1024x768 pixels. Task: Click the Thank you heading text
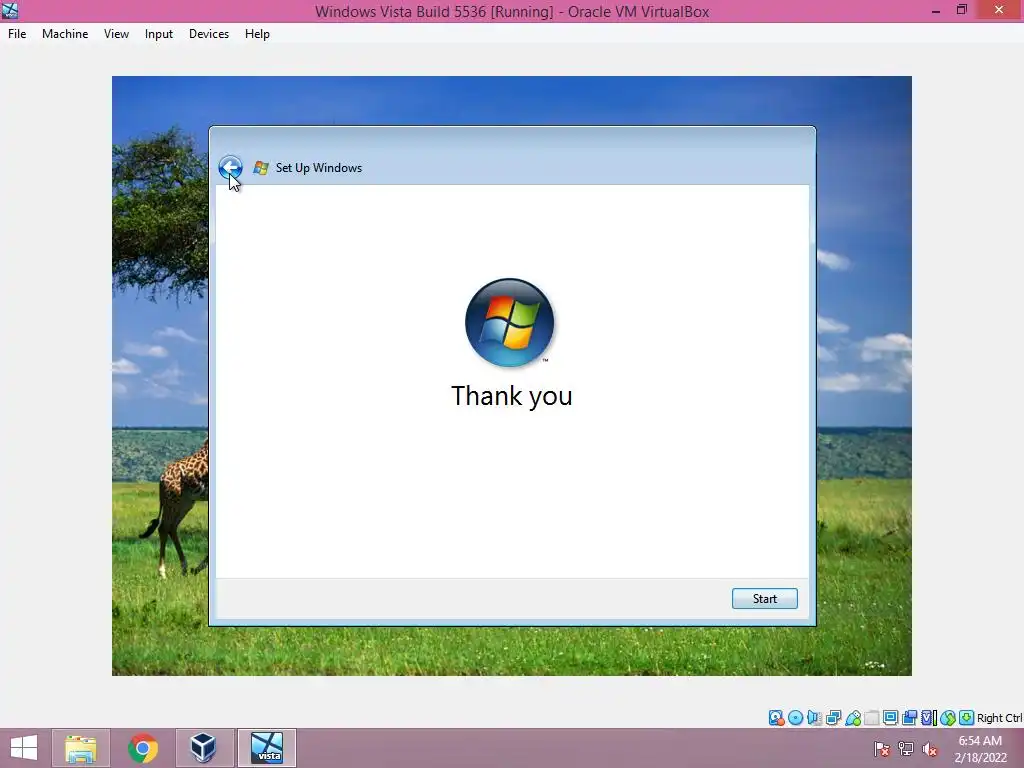(x=511, y=396)
